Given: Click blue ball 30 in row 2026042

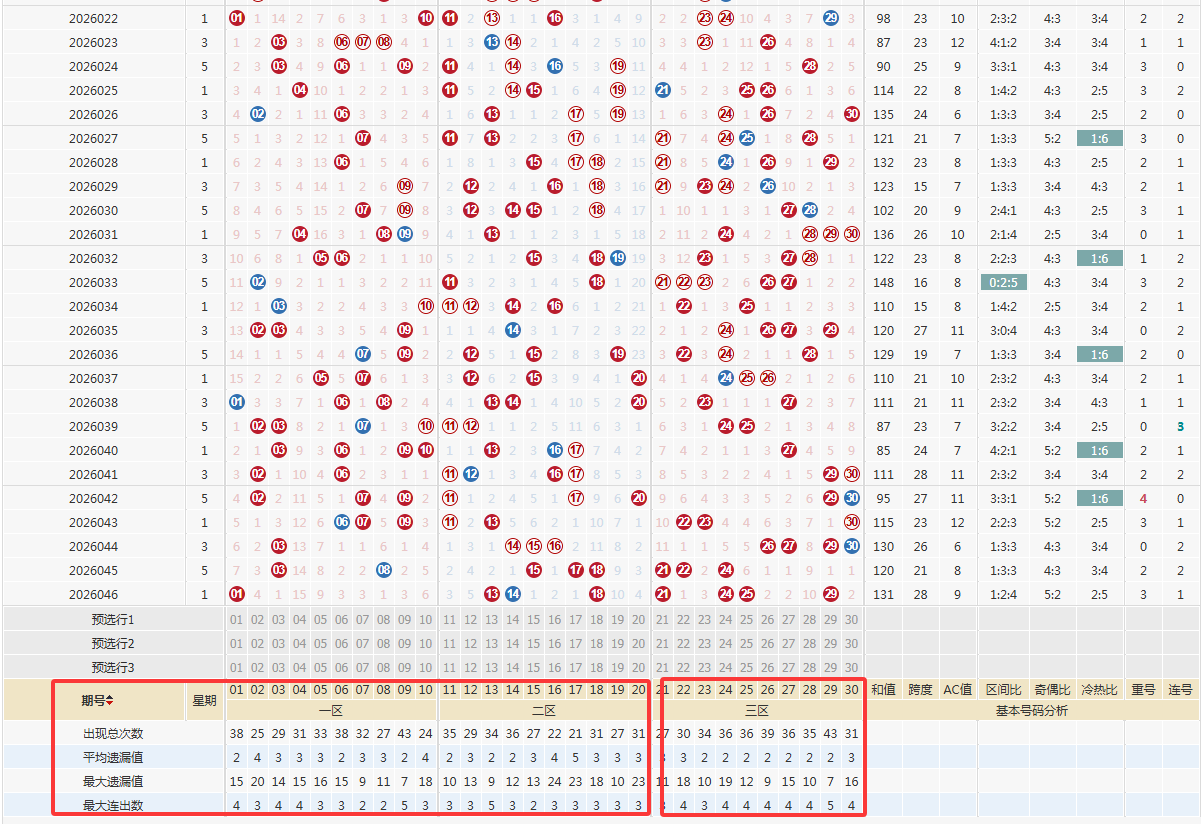Looking at the screenshot, I should point(851,498).
